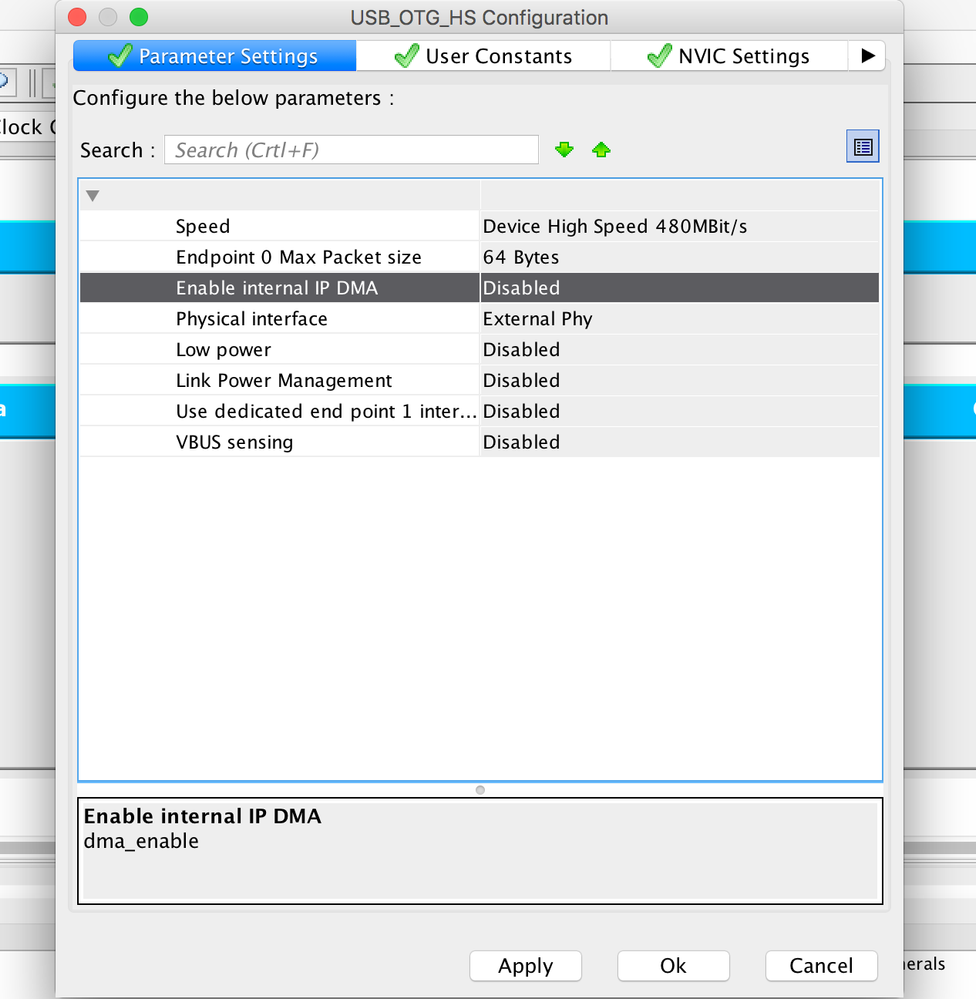Focus the Search (Crtl+F) field
Image resolution: width=976 pixels, height=999 pixels.
coord(351,150)
